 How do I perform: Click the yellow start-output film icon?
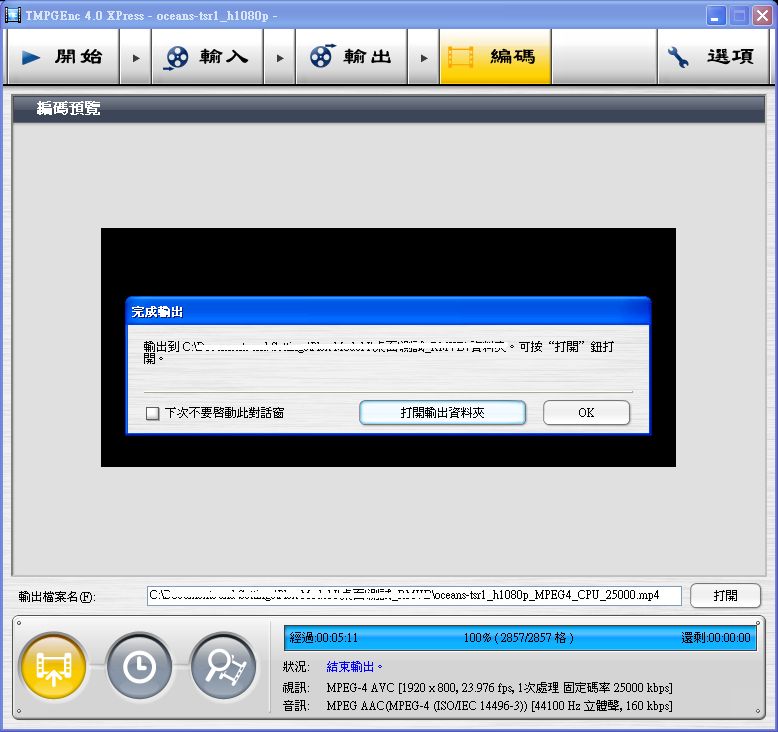tap(54, 666)
